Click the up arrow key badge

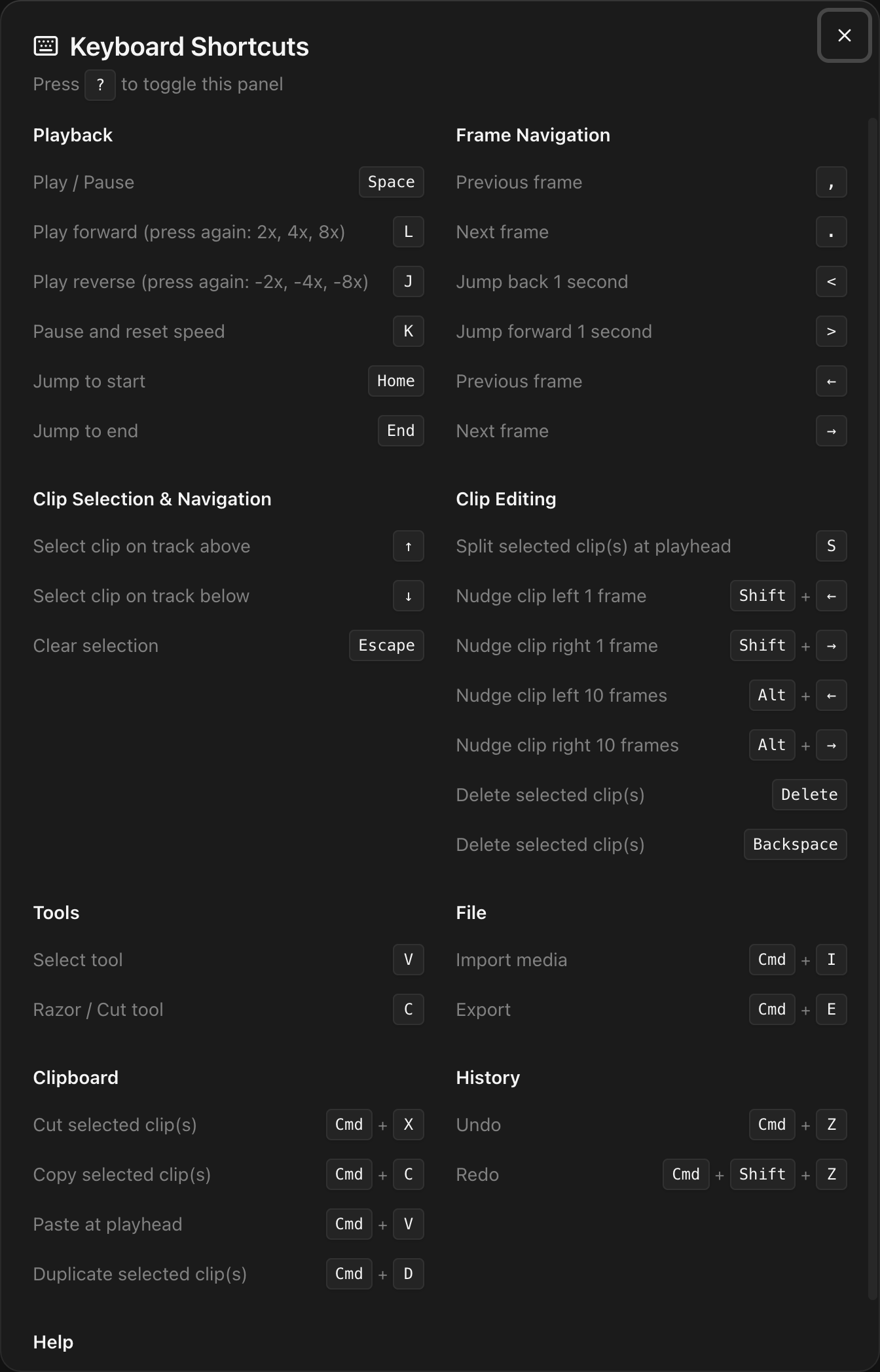pos(408,546)
